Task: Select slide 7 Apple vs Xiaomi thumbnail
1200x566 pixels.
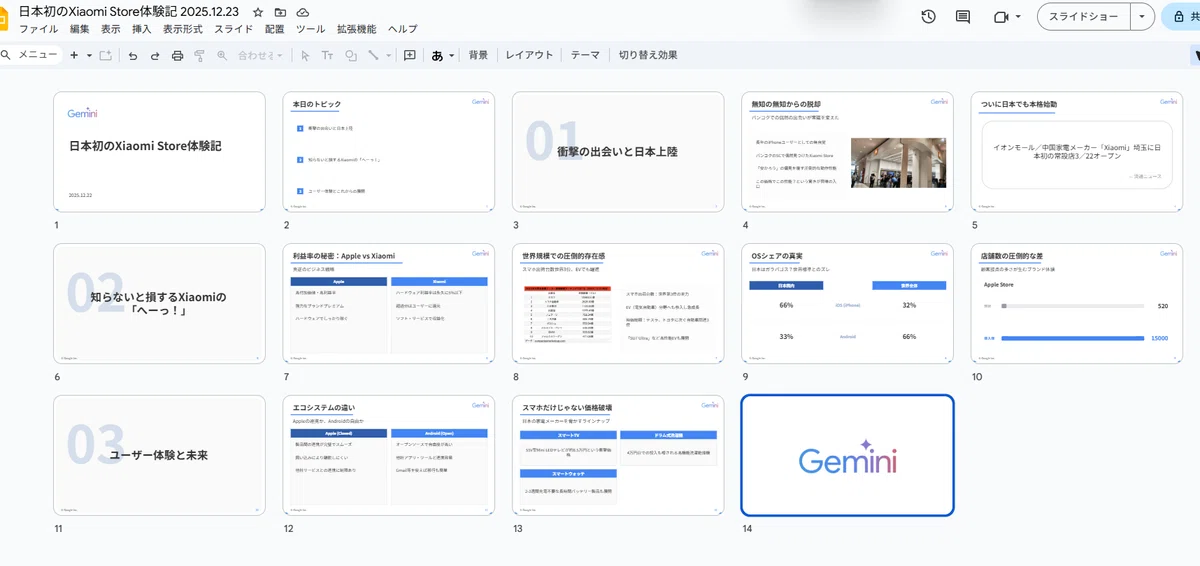Action: point(389,303)
